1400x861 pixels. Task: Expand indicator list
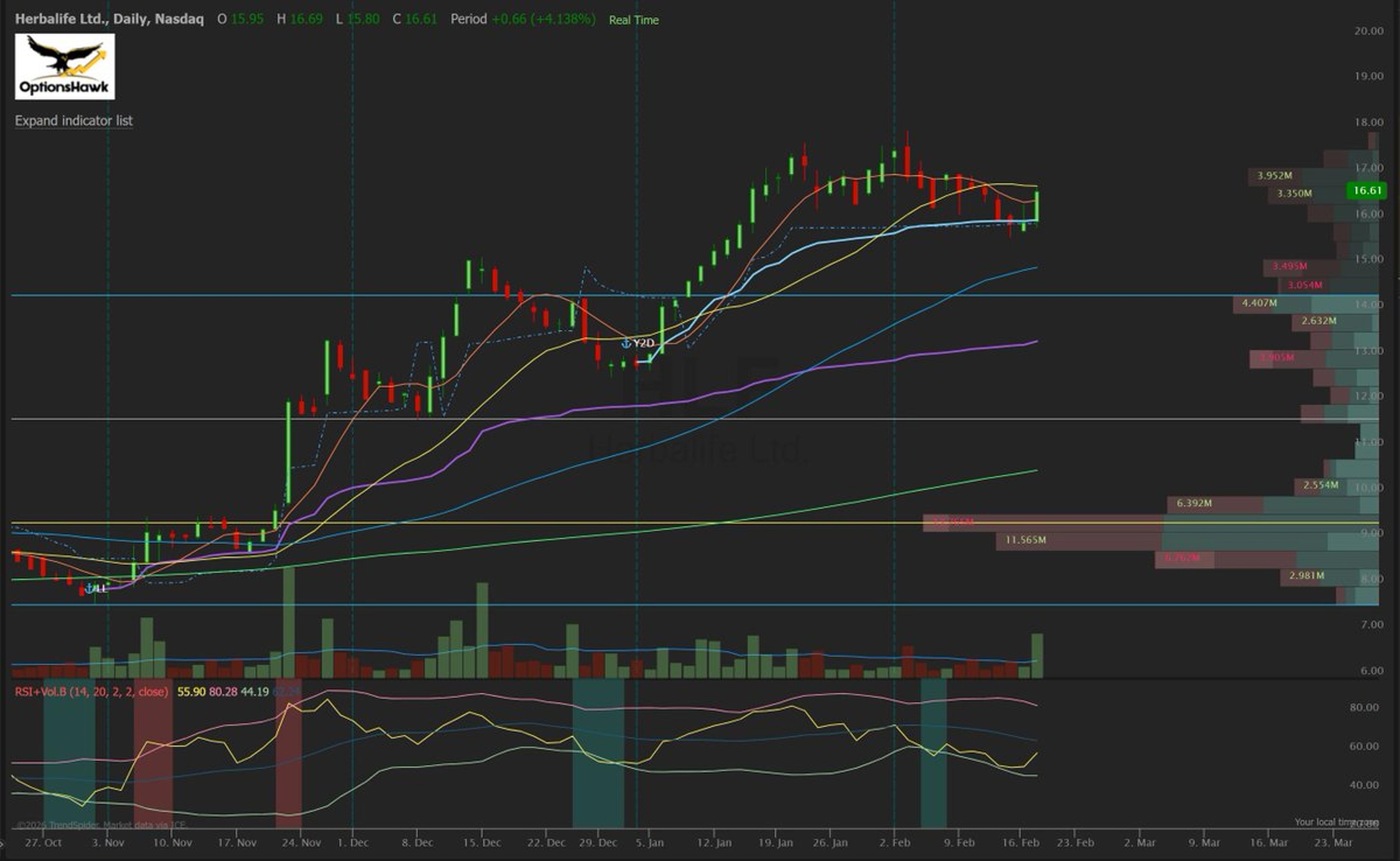click(73, 121)
